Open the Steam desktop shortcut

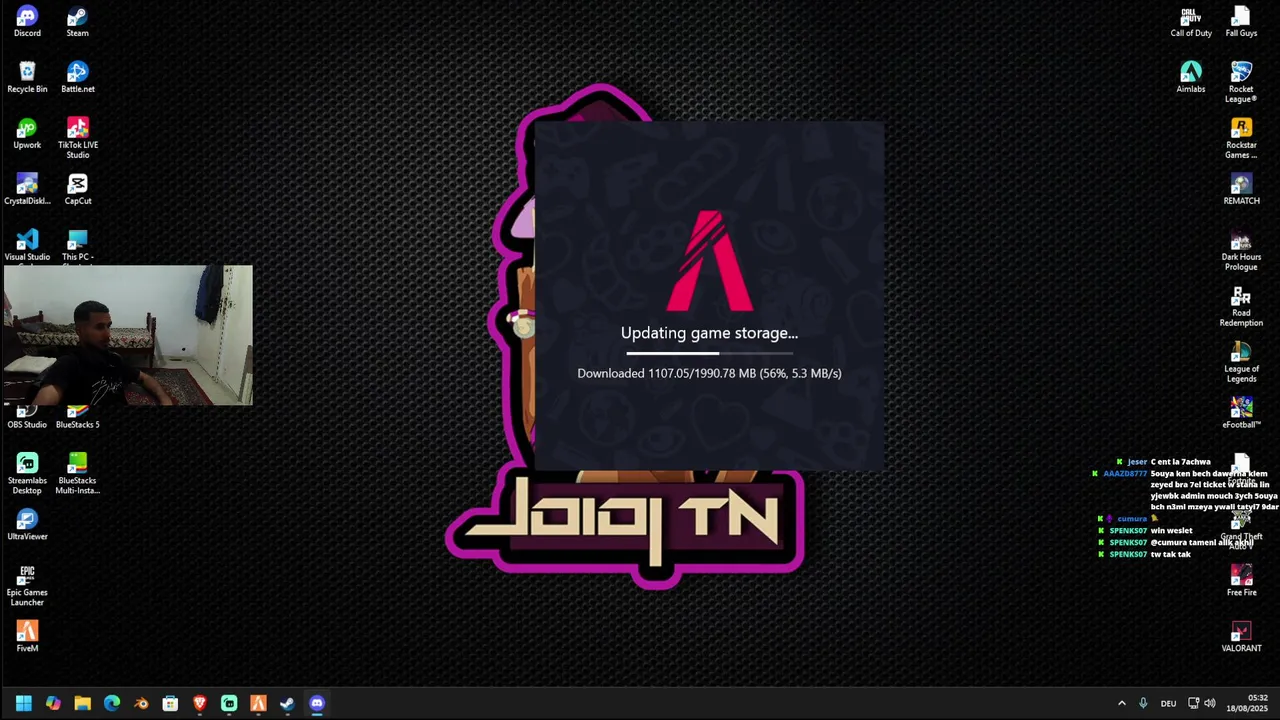click(x=77, y=22)
